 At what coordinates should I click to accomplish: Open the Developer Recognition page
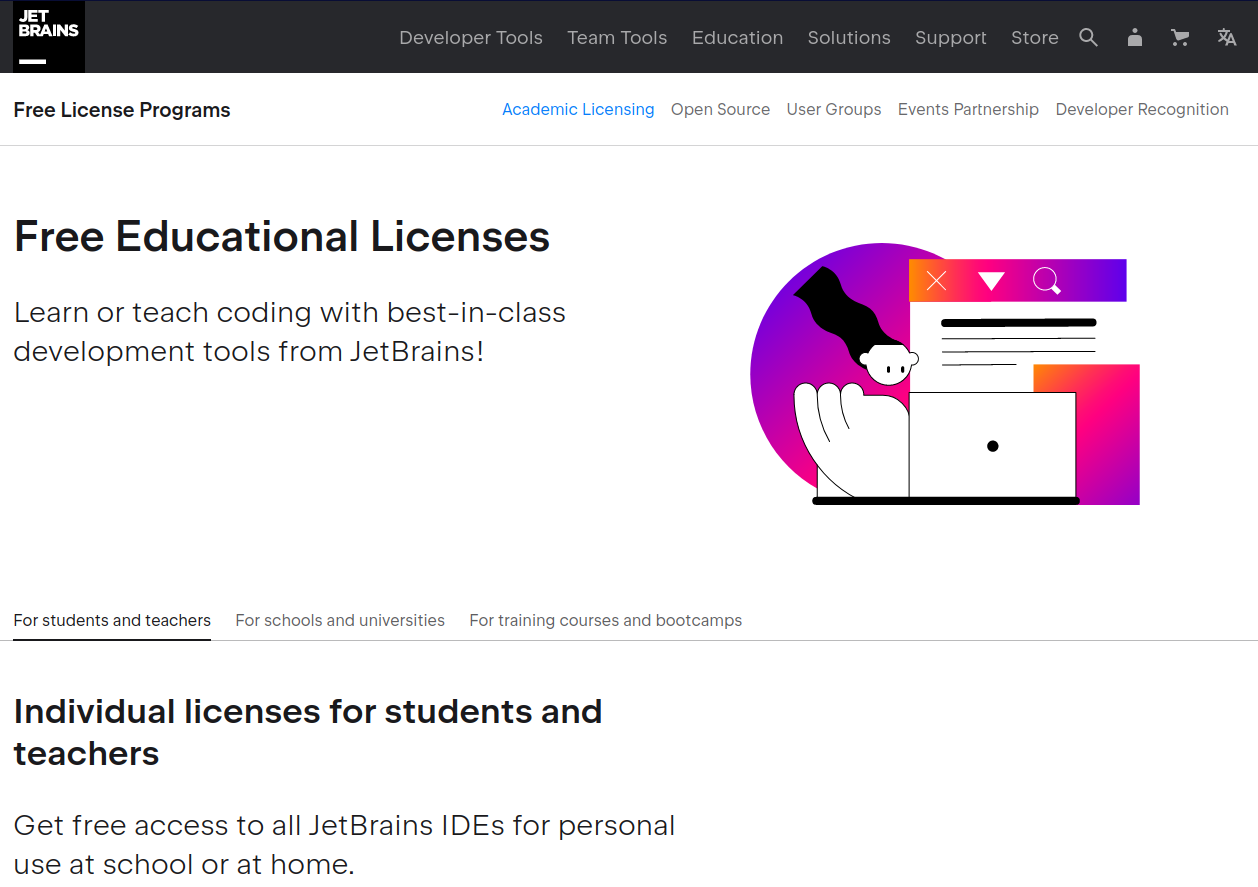[x=1142, y=110]
